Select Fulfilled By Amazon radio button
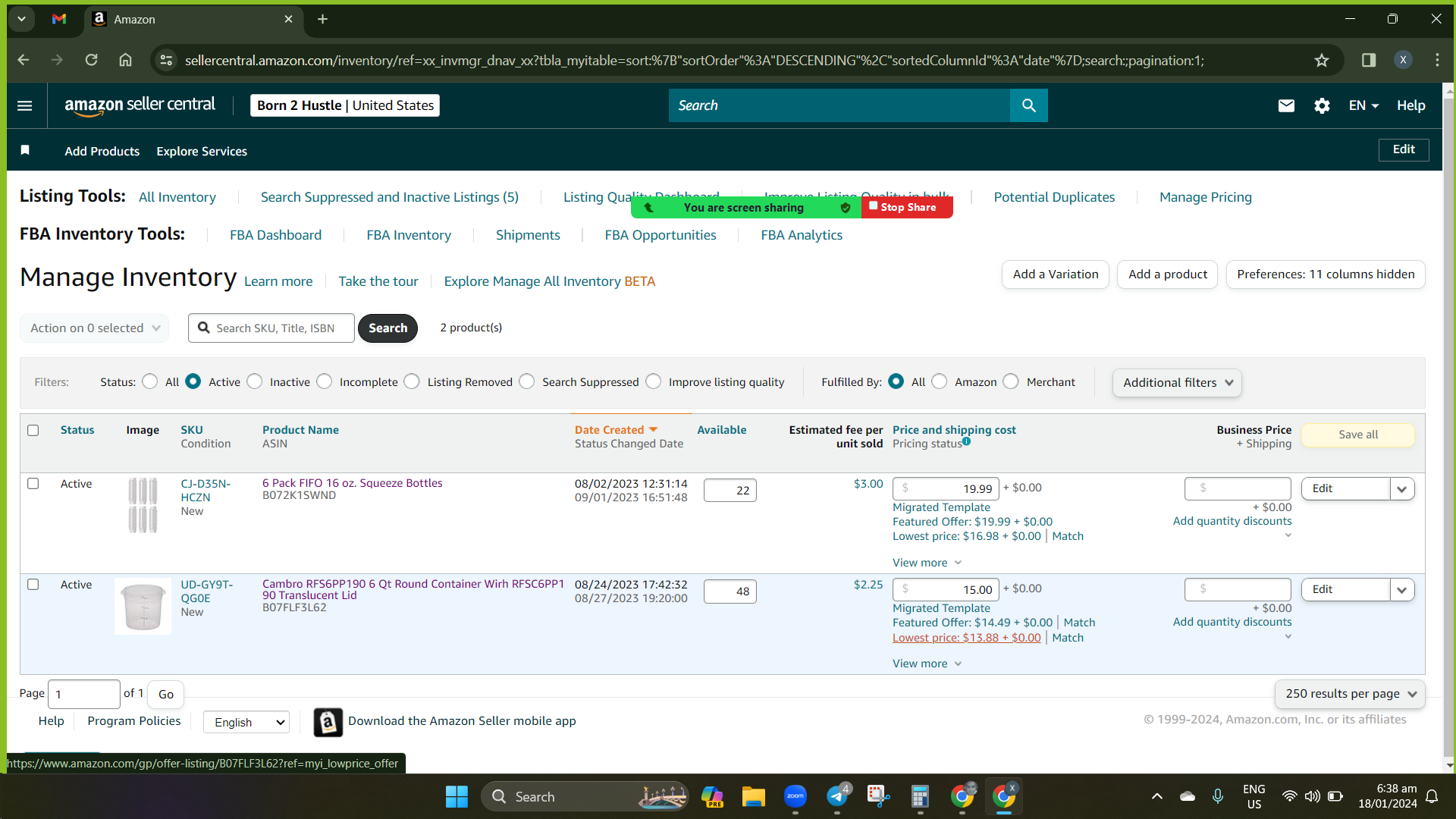Viewport: 1456px width, 819px height. click(940, 381)
